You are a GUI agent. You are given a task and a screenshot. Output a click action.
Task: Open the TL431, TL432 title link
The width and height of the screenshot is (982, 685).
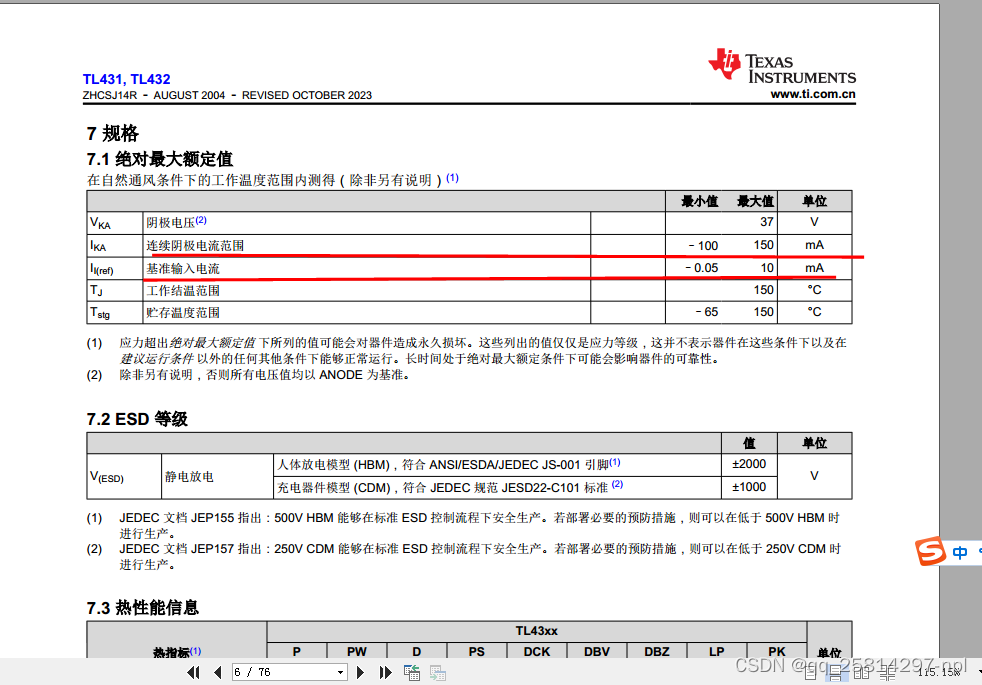[x=127, y=79]
